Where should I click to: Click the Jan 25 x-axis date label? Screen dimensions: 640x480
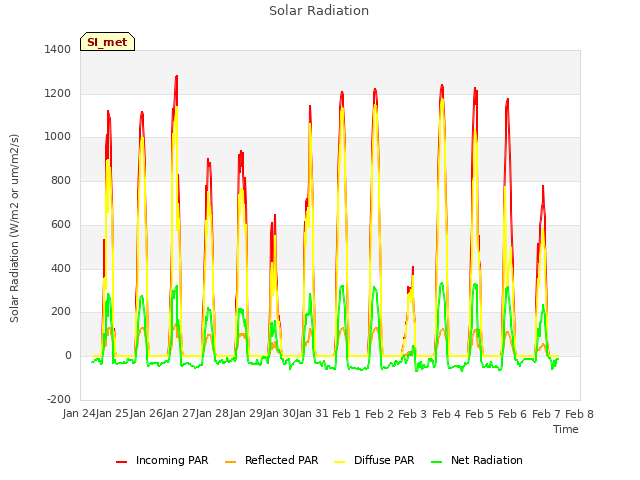coord(112,413)
